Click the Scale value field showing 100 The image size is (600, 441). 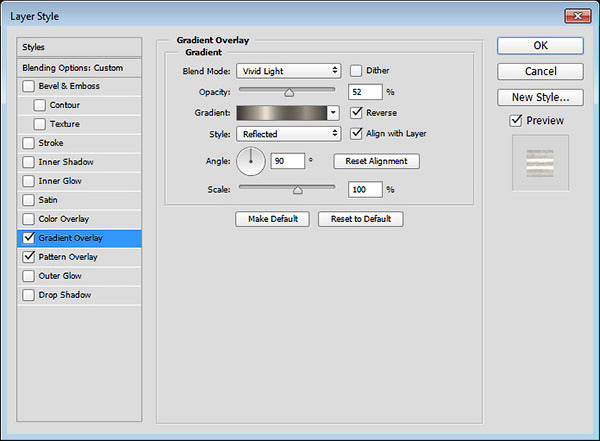[365, 189]
